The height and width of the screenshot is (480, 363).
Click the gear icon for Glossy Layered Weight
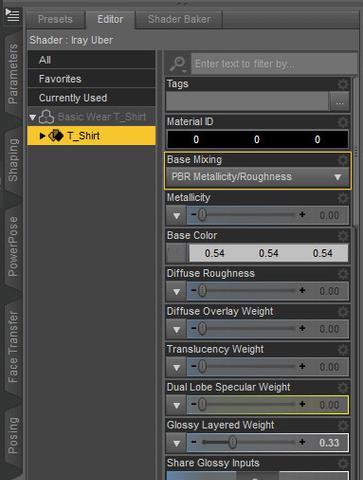[x=343, y=425]
